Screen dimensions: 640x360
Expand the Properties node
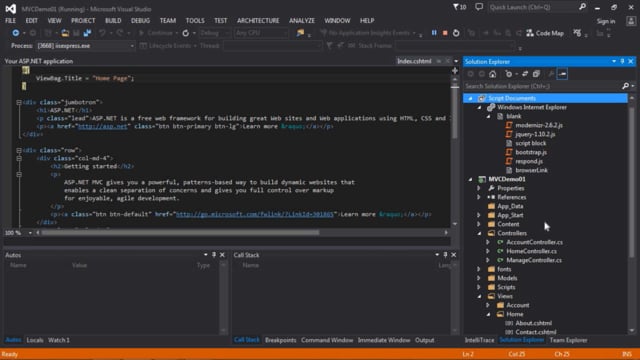click(x=479, y=188)
